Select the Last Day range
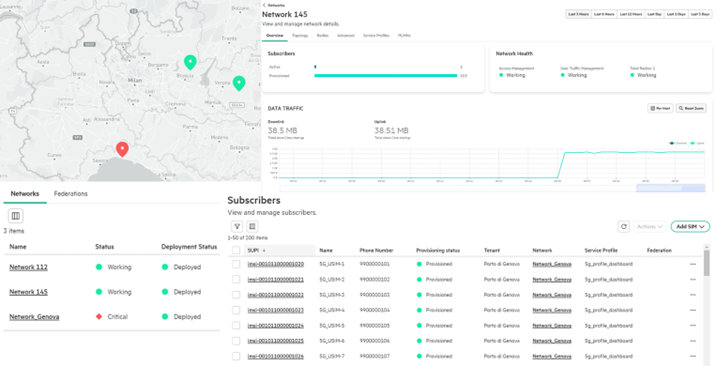This screenshot has width=716, height=366. [x=653, y=14]
